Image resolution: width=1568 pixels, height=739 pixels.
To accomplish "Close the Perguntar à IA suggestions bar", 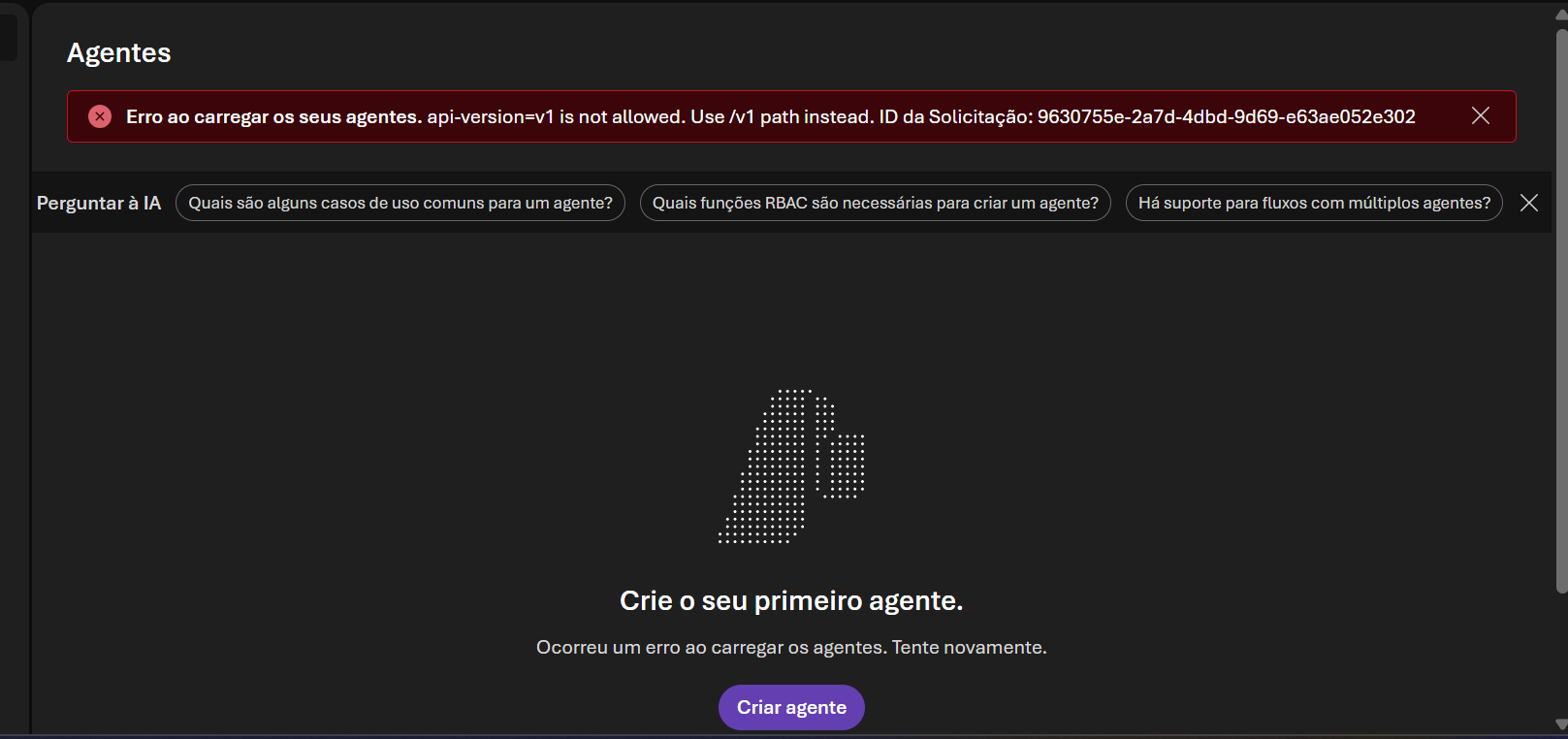I will [1529, 203].
